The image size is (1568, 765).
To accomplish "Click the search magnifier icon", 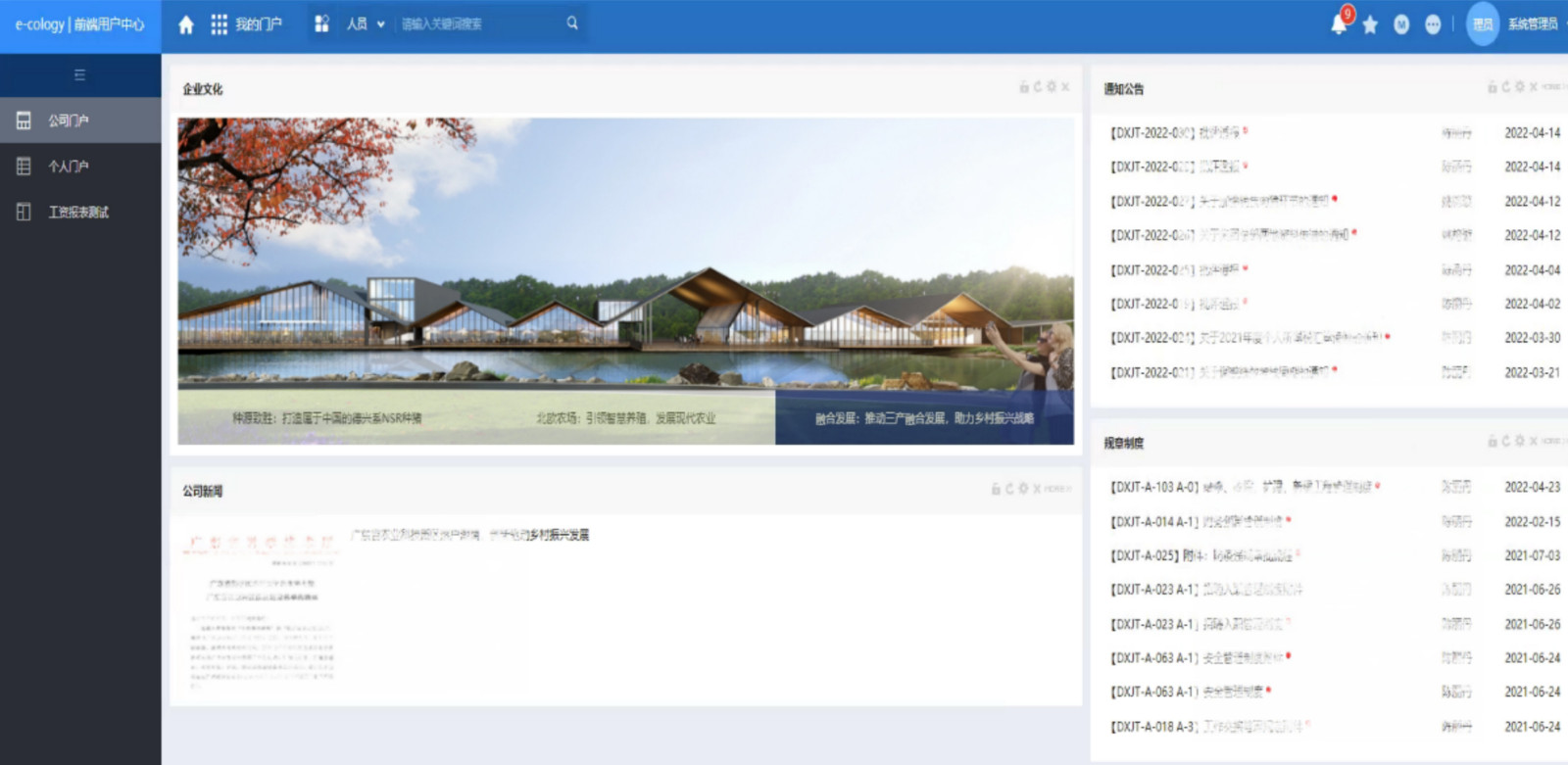I will click(572, 24).
